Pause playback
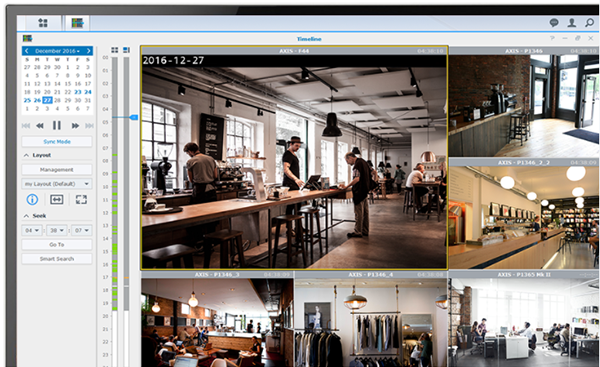 tap(57, 125)
